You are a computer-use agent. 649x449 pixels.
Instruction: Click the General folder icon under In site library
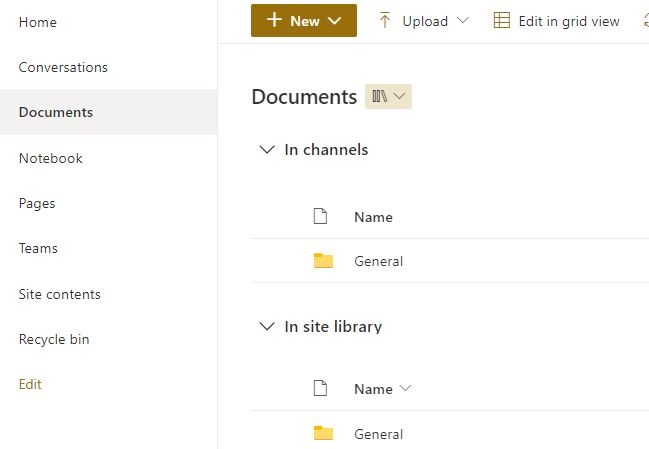point(323,433)
